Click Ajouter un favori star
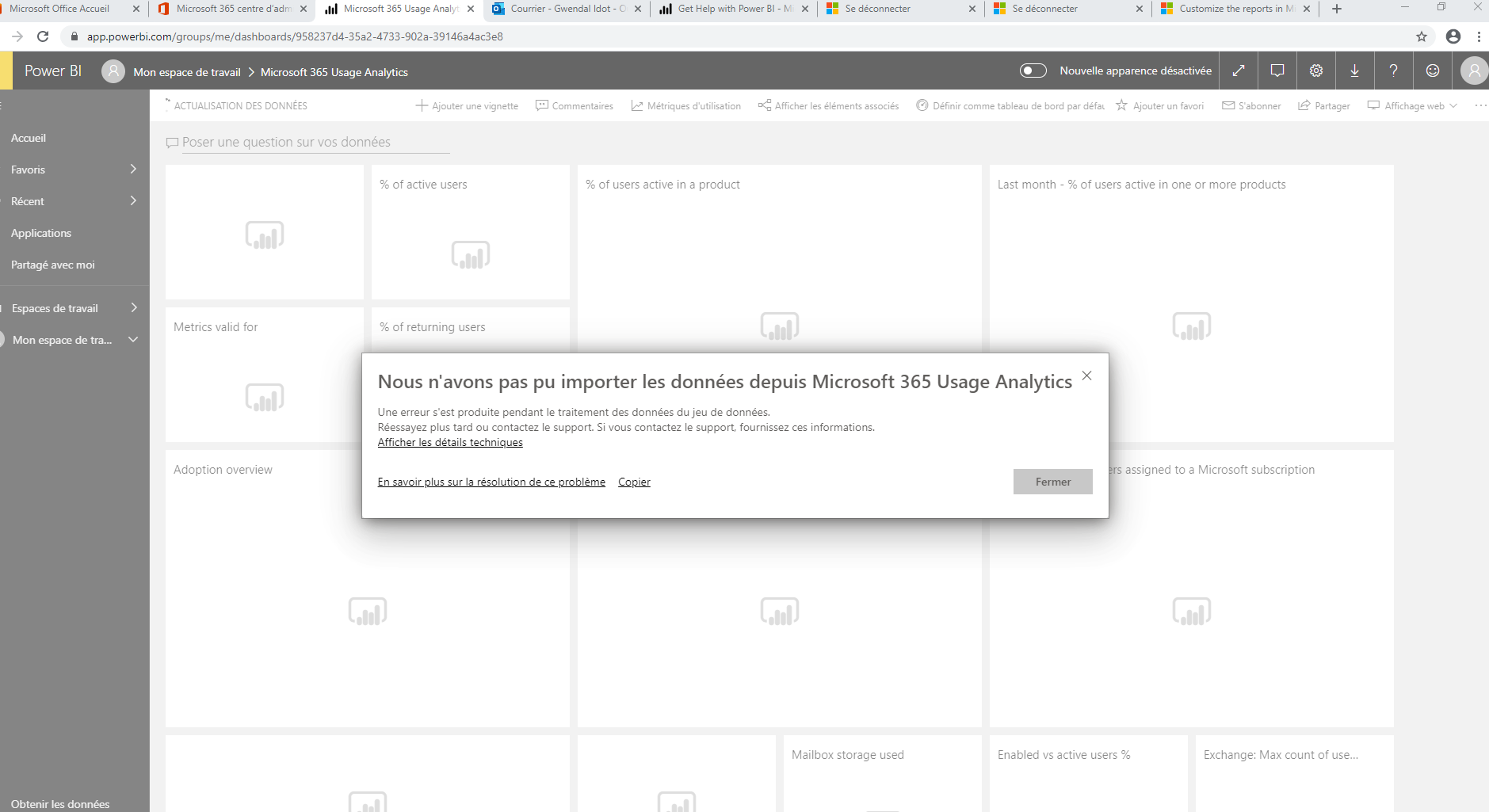This screenshot has height=812, width=1489. click(1160, 105)
